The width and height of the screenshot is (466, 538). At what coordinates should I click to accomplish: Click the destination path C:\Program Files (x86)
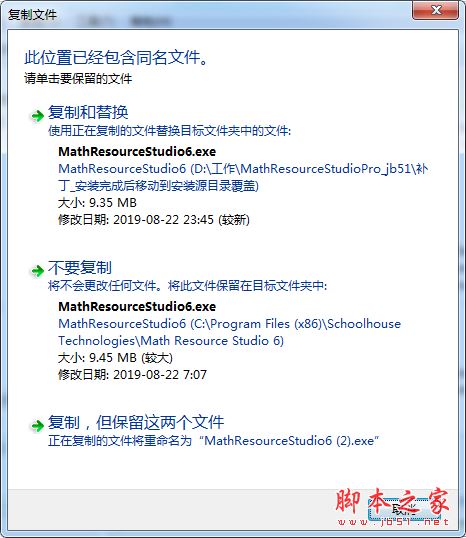coord(230,332)
